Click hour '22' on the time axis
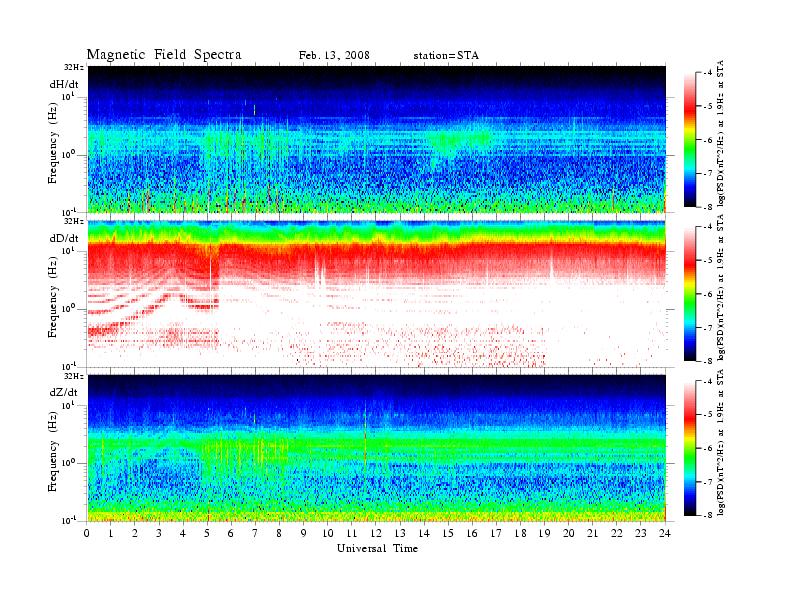792x612 pixels. pyautogui.click(x=617, y=533)
